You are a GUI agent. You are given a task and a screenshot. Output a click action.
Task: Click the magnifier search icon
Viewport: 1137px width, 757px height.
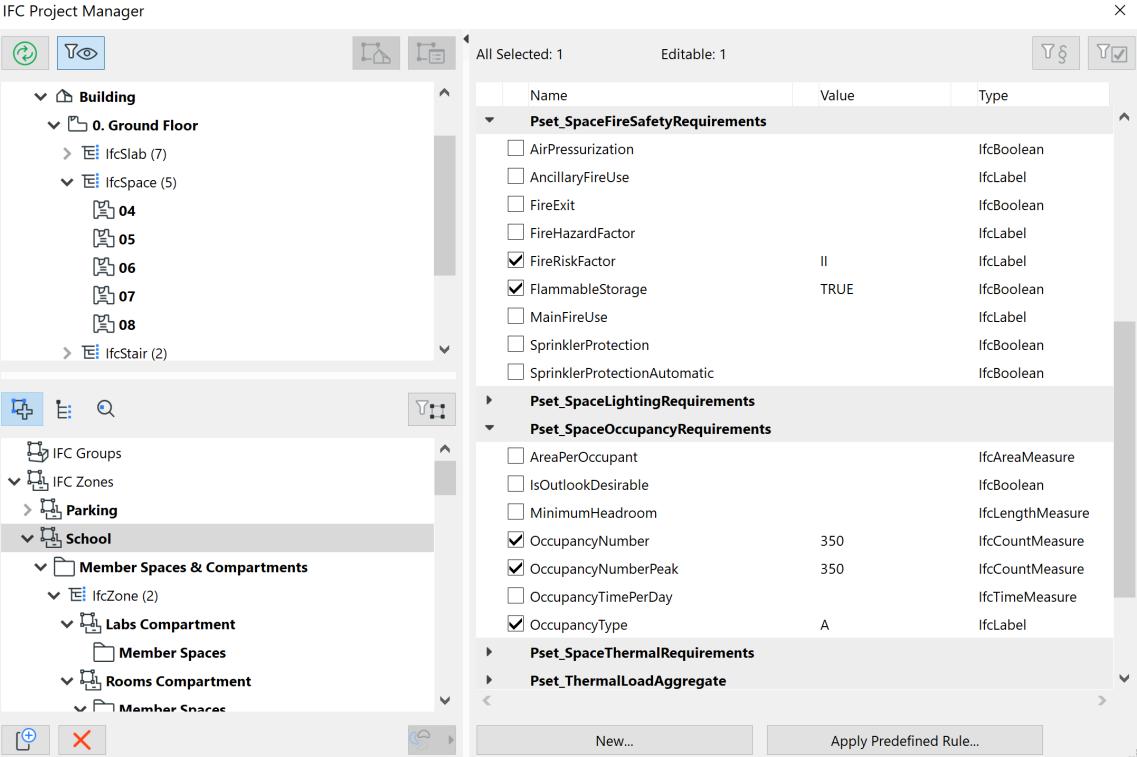coord(105,408)
